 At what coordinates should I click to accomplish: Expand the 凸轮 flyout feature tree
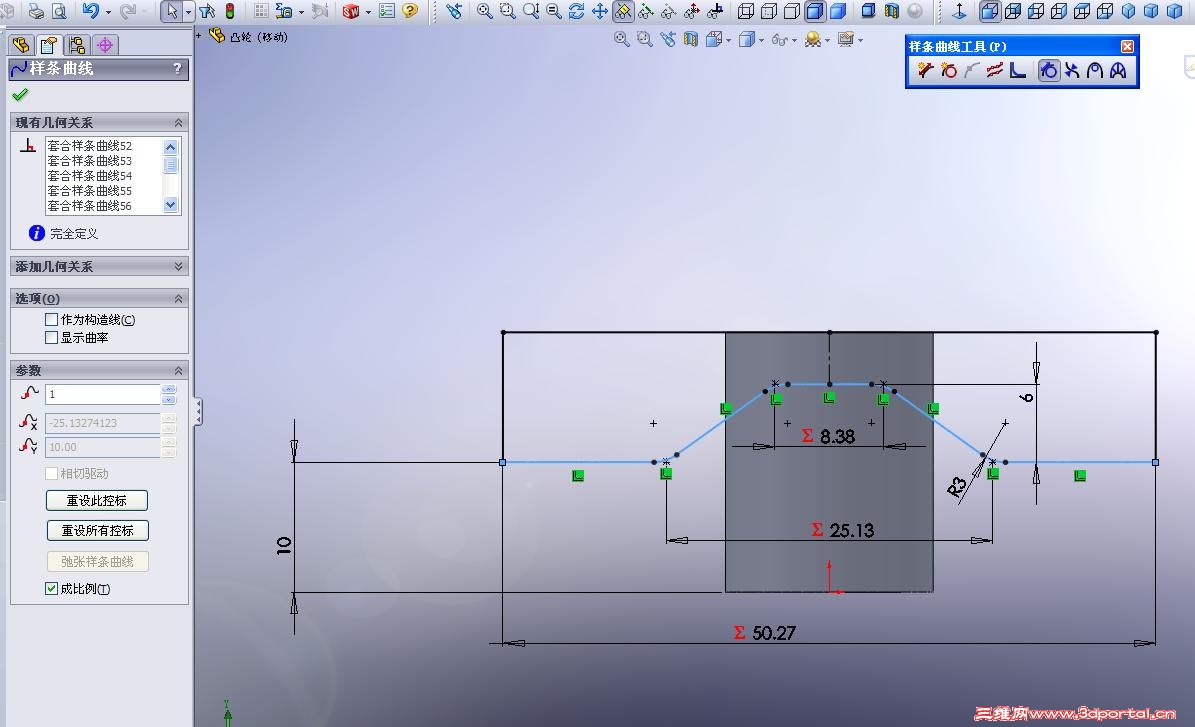(x=200, y=35)
